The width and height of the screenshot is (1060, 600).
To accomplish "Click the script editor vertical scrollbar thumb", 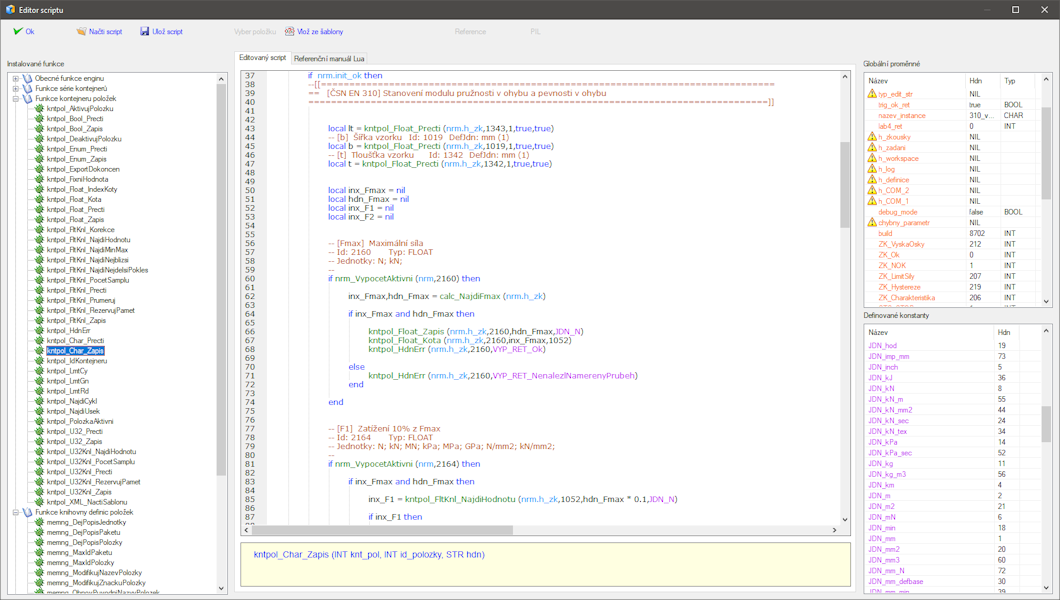I will [845, 184].
